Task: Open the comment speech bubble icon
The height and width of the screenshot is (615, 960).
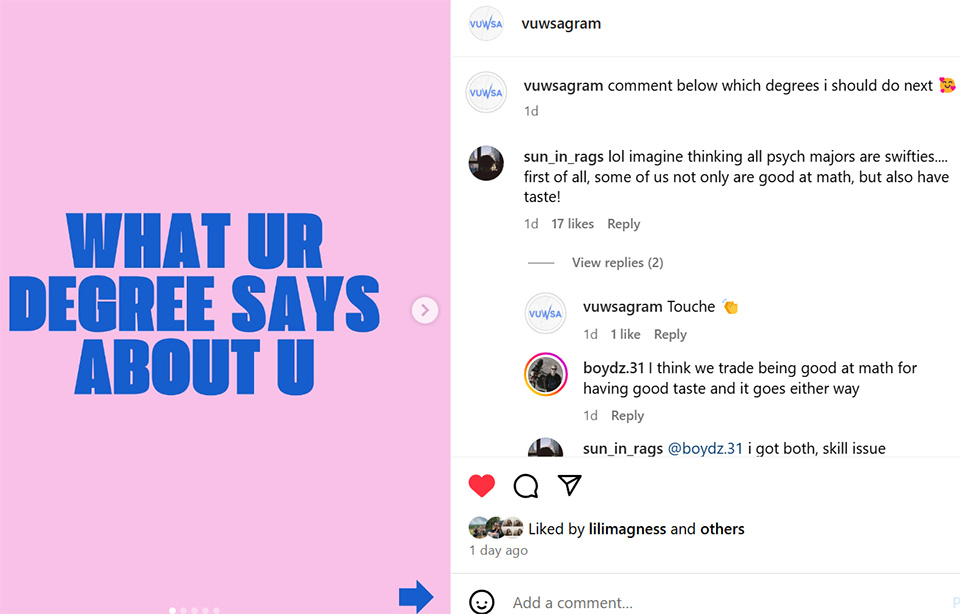Action: (x=526, y=486)
